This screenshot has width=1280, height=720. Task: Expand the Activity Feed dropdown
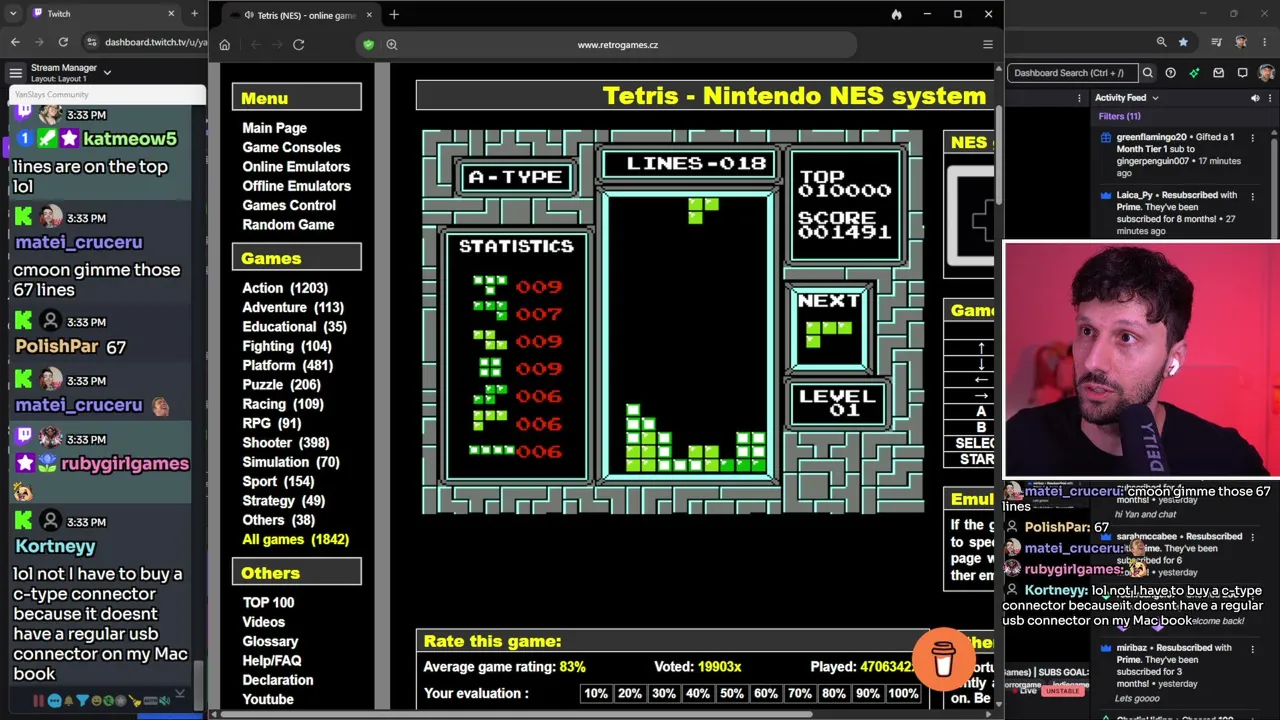(x=1155, y=98)
